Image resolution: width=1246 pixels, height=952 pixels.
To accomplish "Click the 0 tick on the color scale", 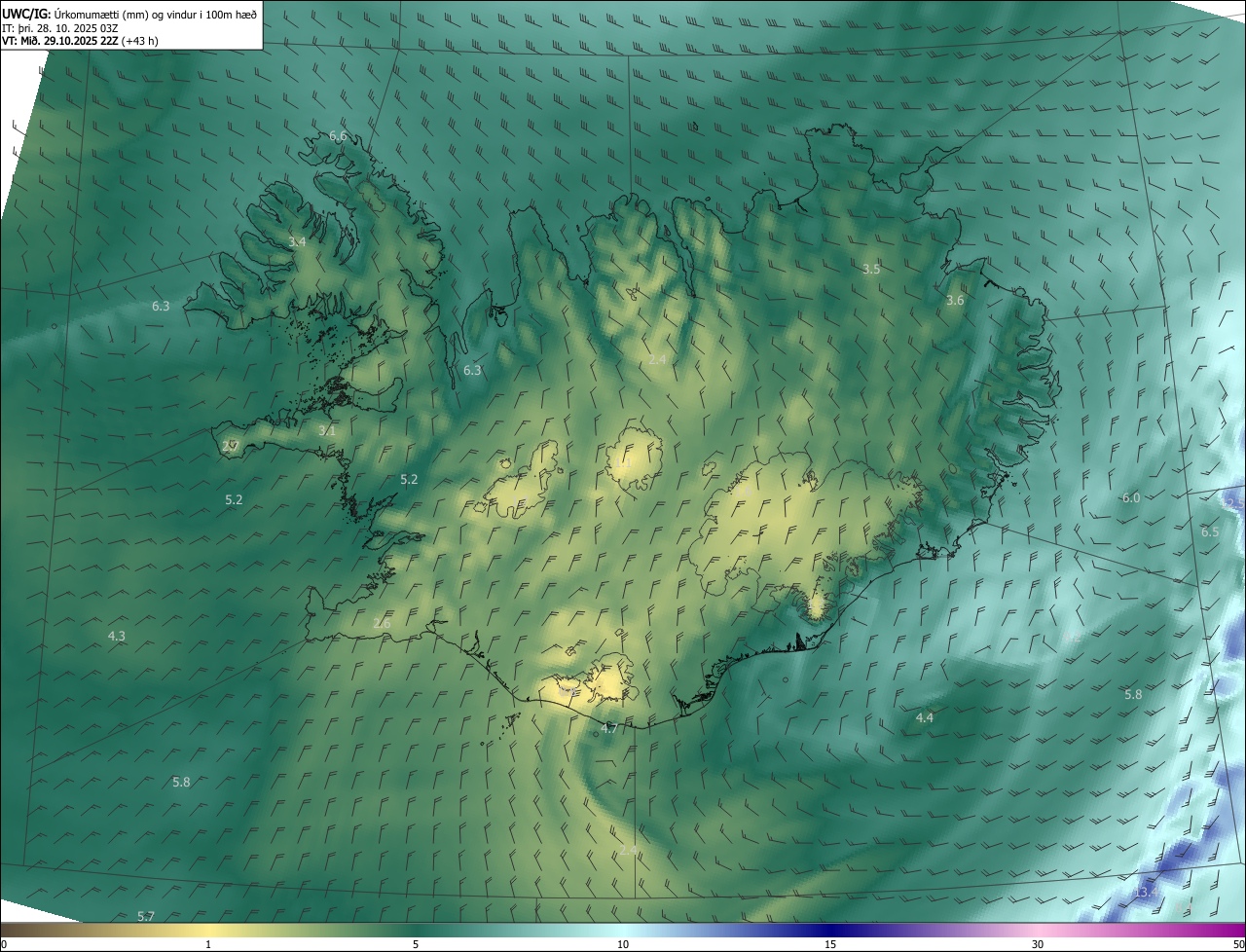I will (x=3, y=944).
